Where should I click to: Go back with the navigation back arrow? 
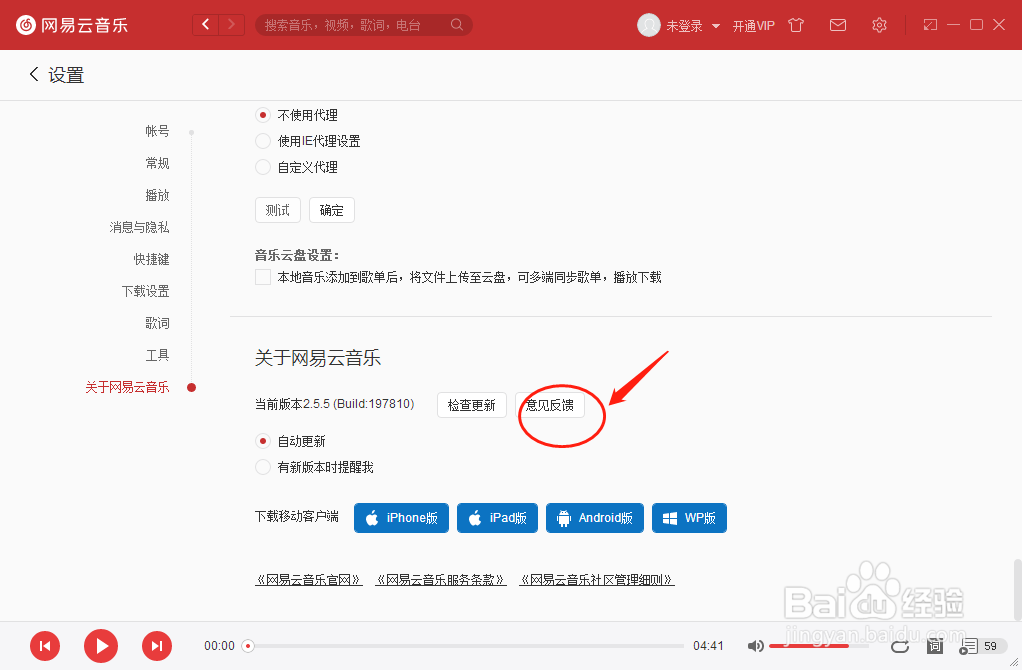click(206, 25)
